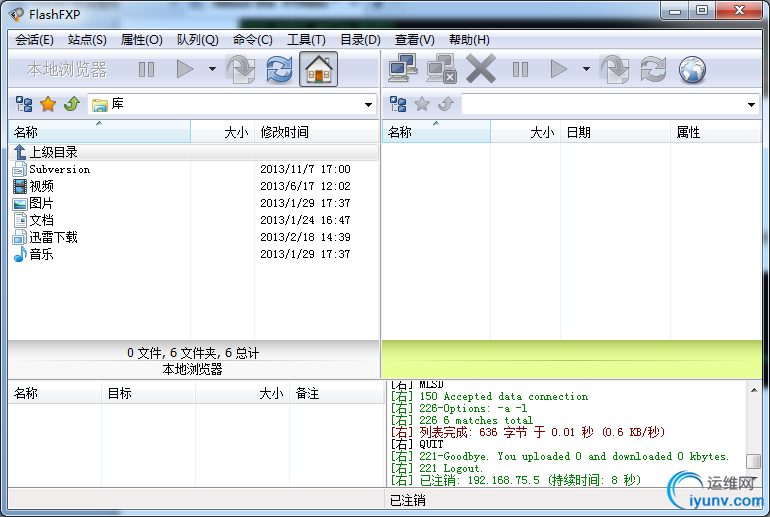770x517 pixels.
Task: Toggle the local browser home icon
Action: pyautogui.click(x=319, y=69)
